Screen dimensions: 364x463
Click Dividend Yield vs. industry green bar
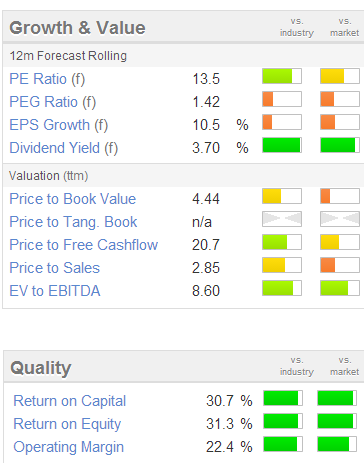[282, 145]
